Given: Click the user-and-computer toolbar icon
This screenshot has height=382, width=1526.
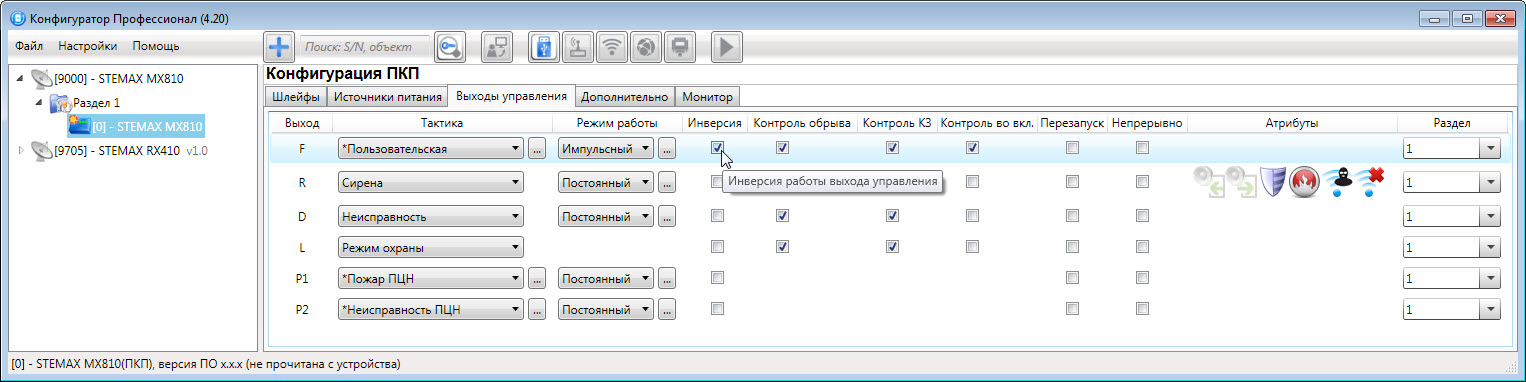Looking at the screenshot, I should click(497, 47).
